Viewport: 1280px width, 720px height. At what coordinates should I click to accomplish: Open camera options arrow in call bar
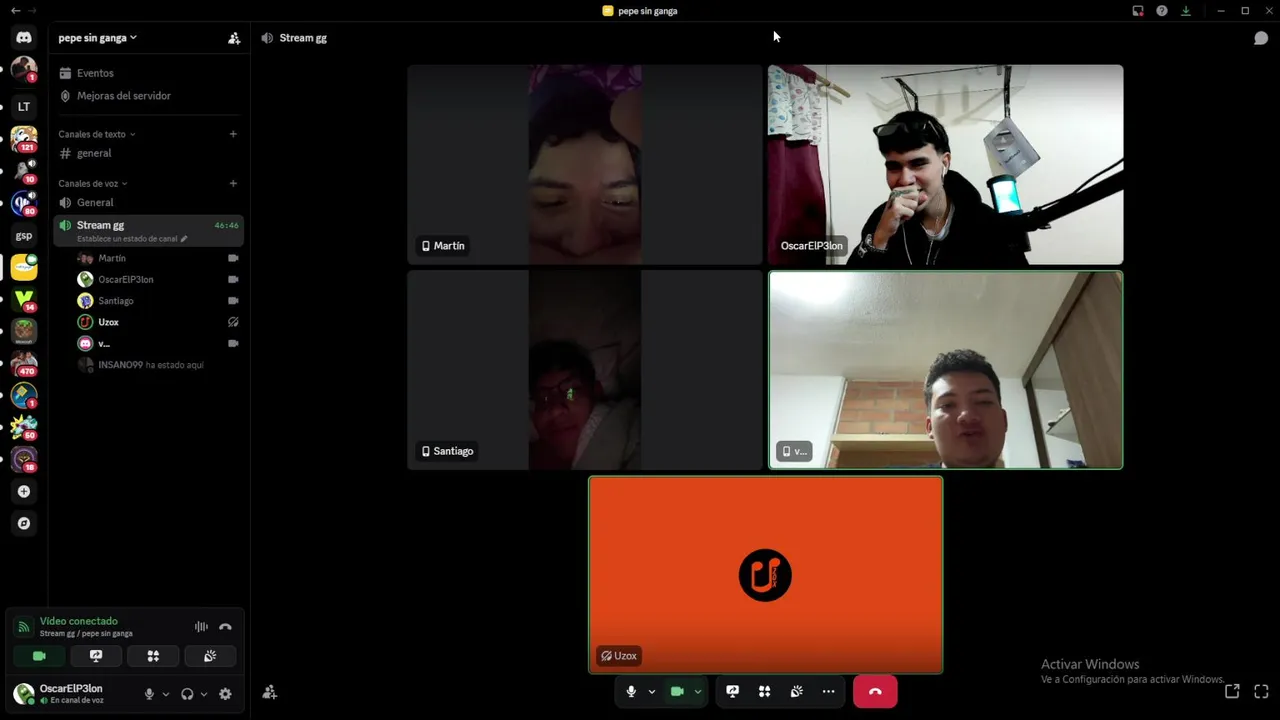[x=698, y=691]
